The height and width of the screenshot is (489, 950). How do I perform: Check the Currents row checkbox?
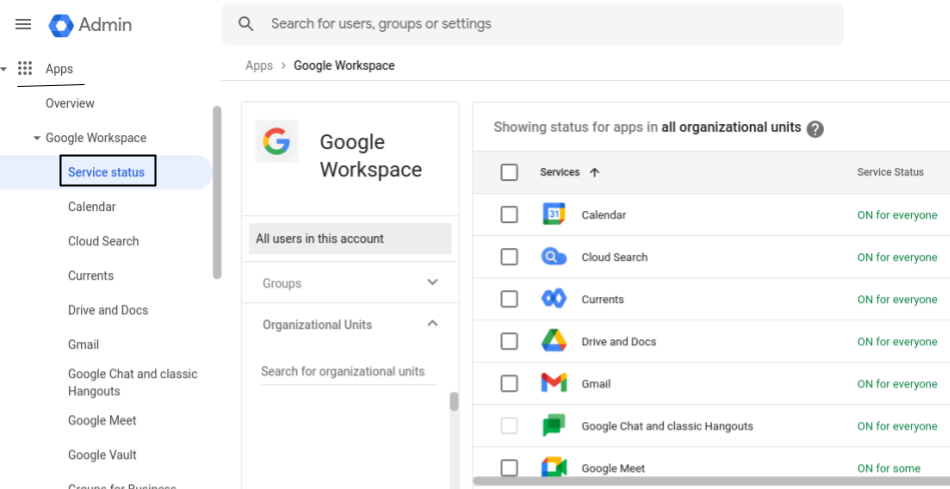pos(510,299)
